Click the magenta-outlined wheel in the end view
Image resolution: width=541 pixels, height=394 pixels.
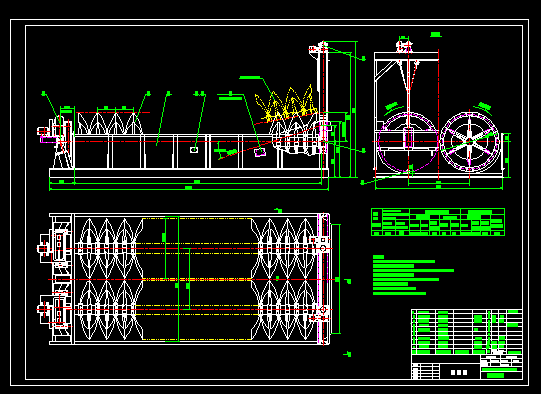click(x=408, y=142)
